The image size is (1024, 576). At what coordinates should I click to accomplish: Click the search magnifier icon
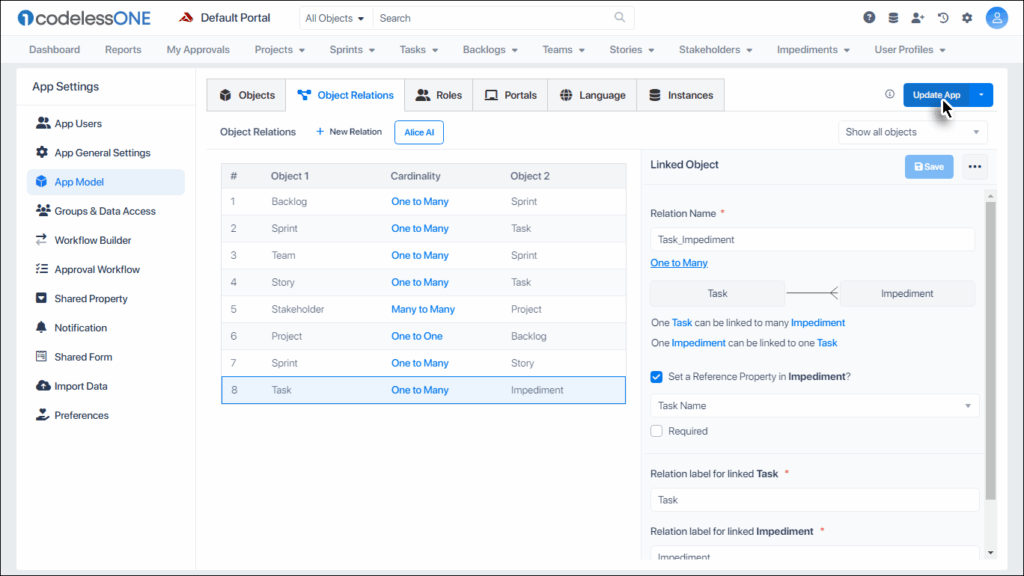pos(620,18)
